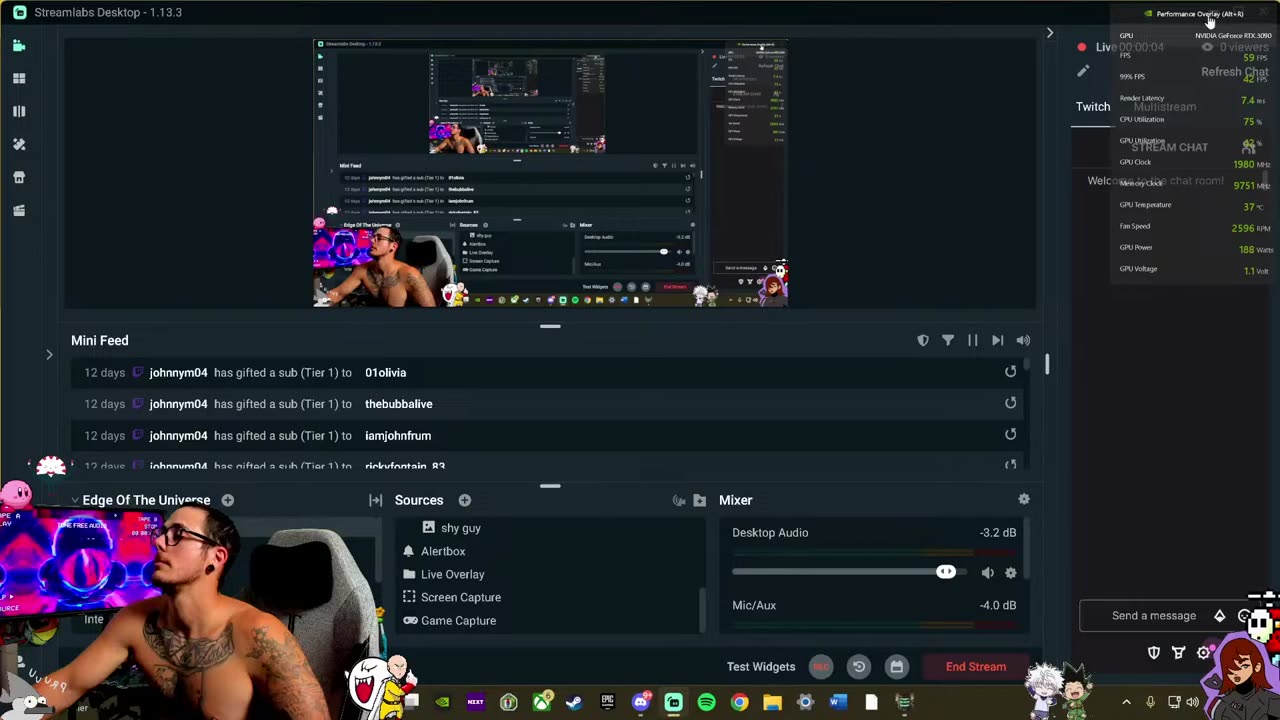Screen dimensions: 1280x720
Task: Open Epic Games Launcher from taskbar
Action: [607, 702]
